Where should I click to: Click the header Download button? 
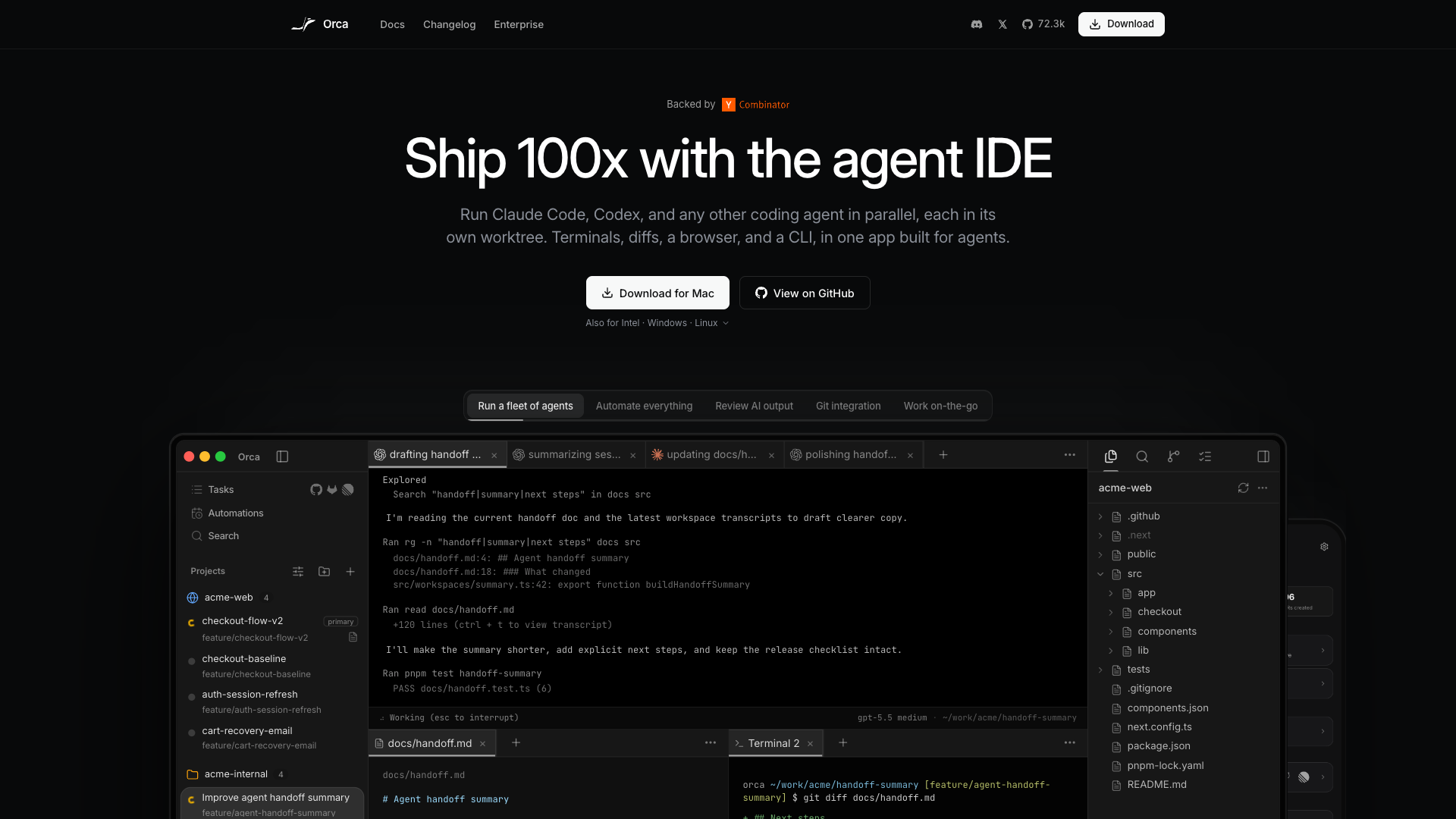click(1121, 24)
